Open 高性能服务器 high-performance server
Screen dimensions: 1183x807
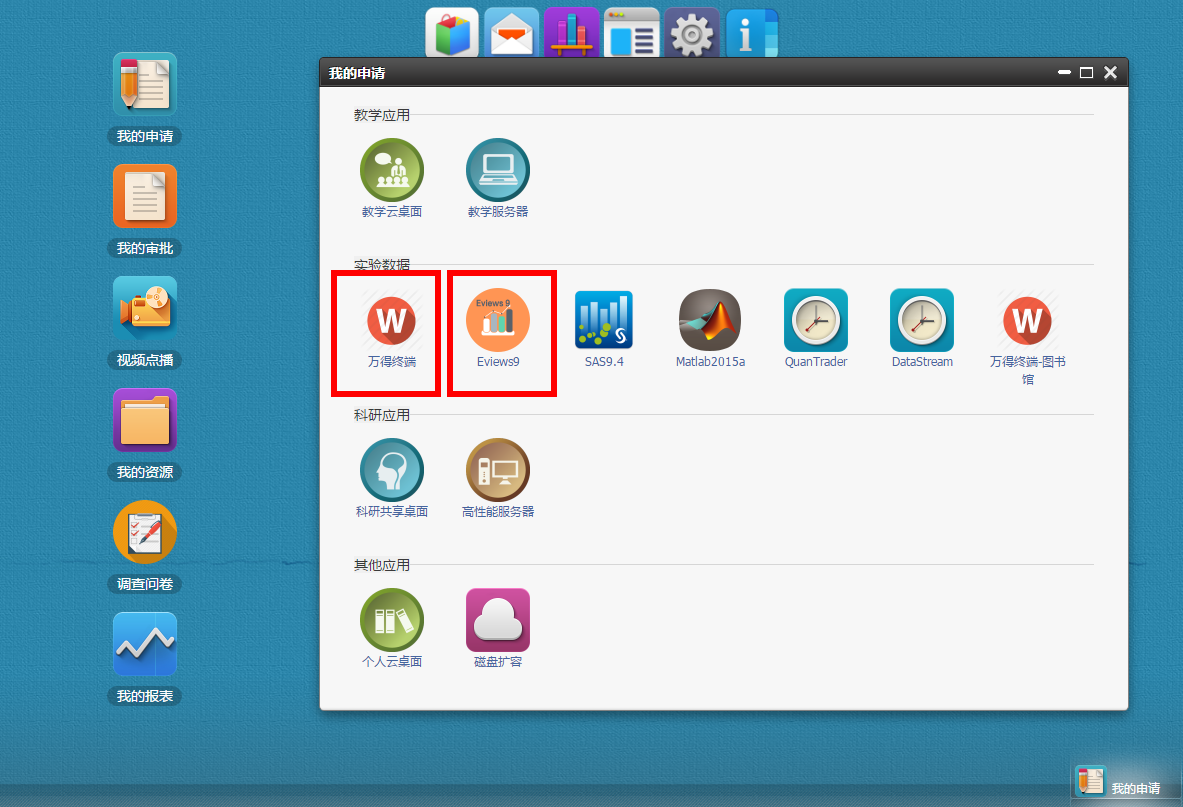pyautogui.click(x=498, y=471)
